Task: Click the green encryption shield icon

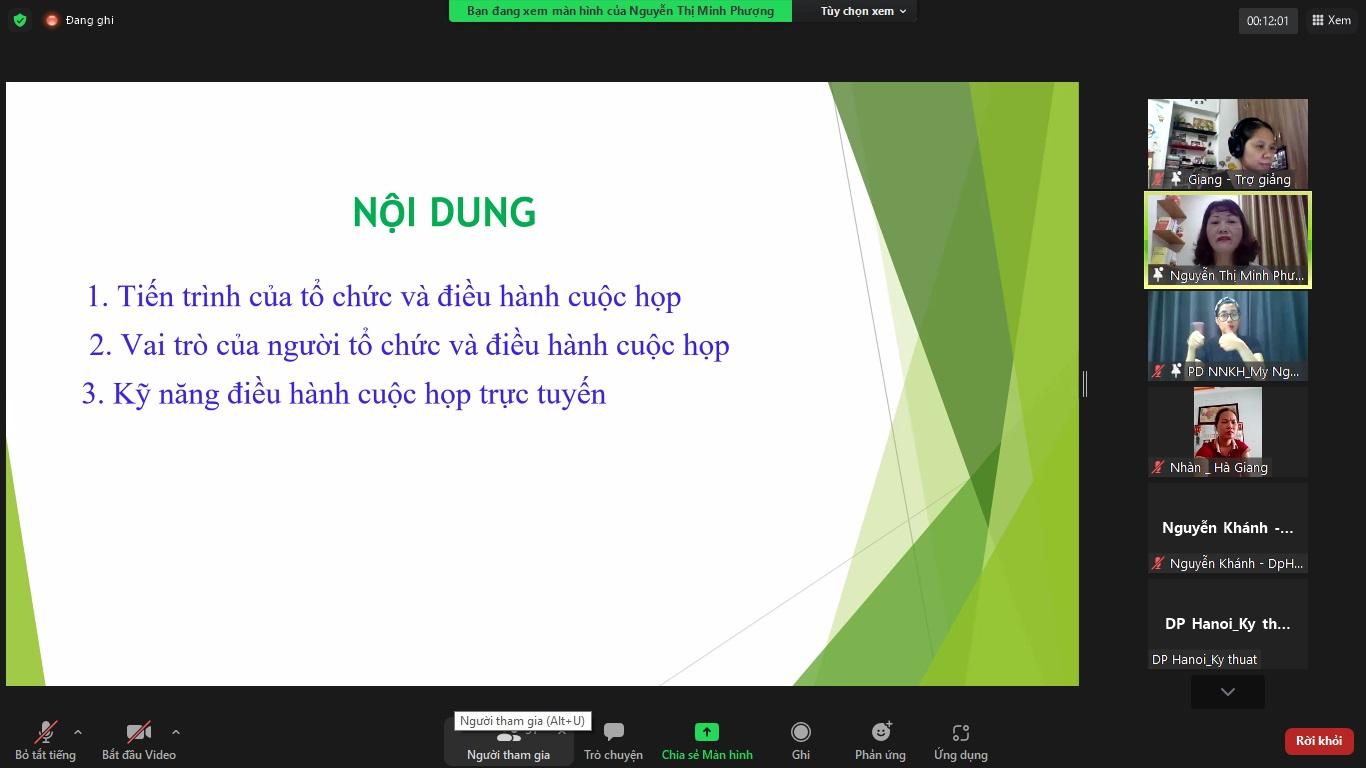Action: tap(20, 20)
